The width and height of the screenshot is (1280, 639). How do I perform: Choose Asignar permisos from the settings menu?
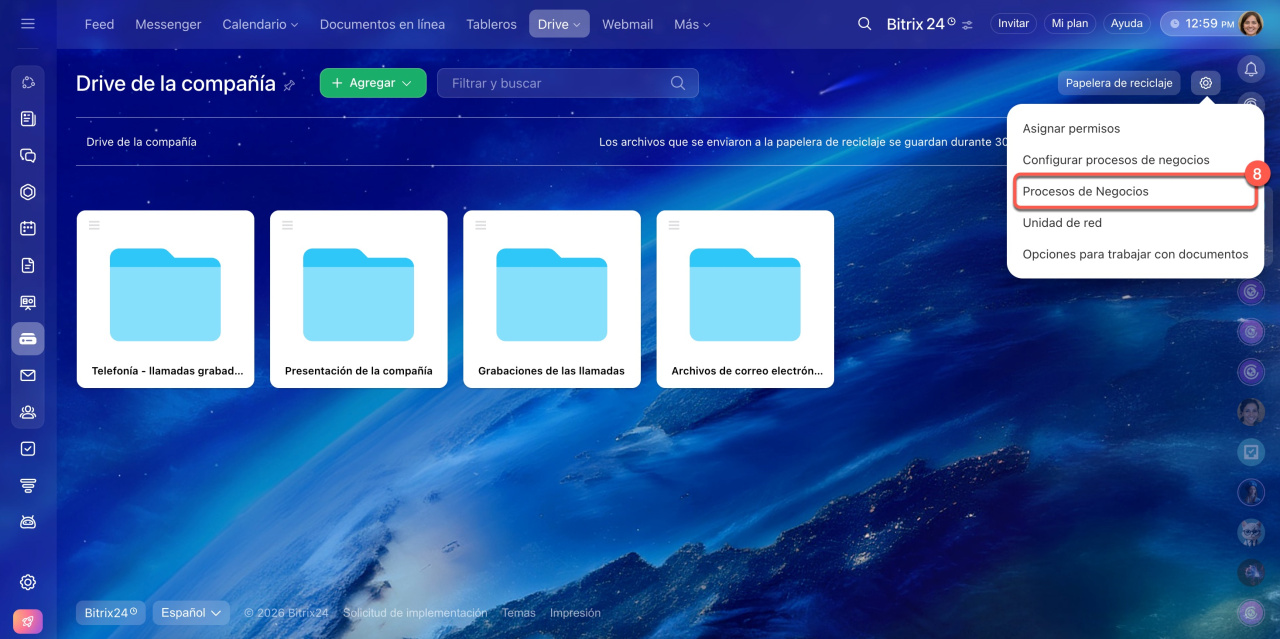1071,129
